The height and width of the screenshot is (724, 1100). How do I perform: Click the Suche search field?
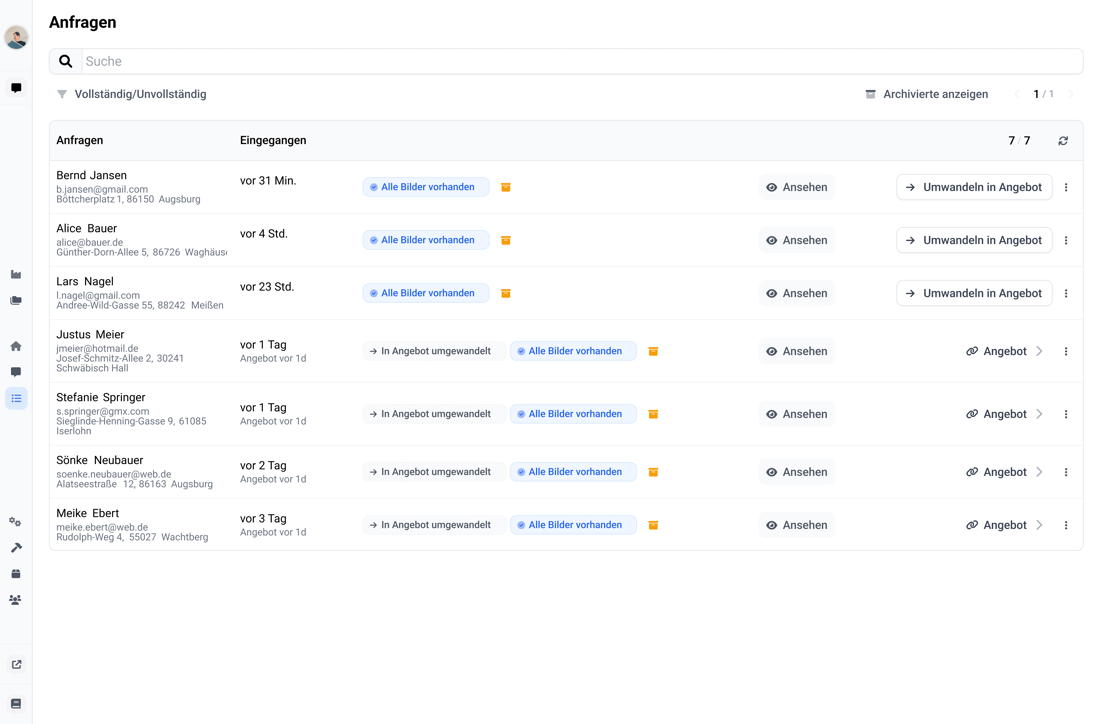(580, 61)
